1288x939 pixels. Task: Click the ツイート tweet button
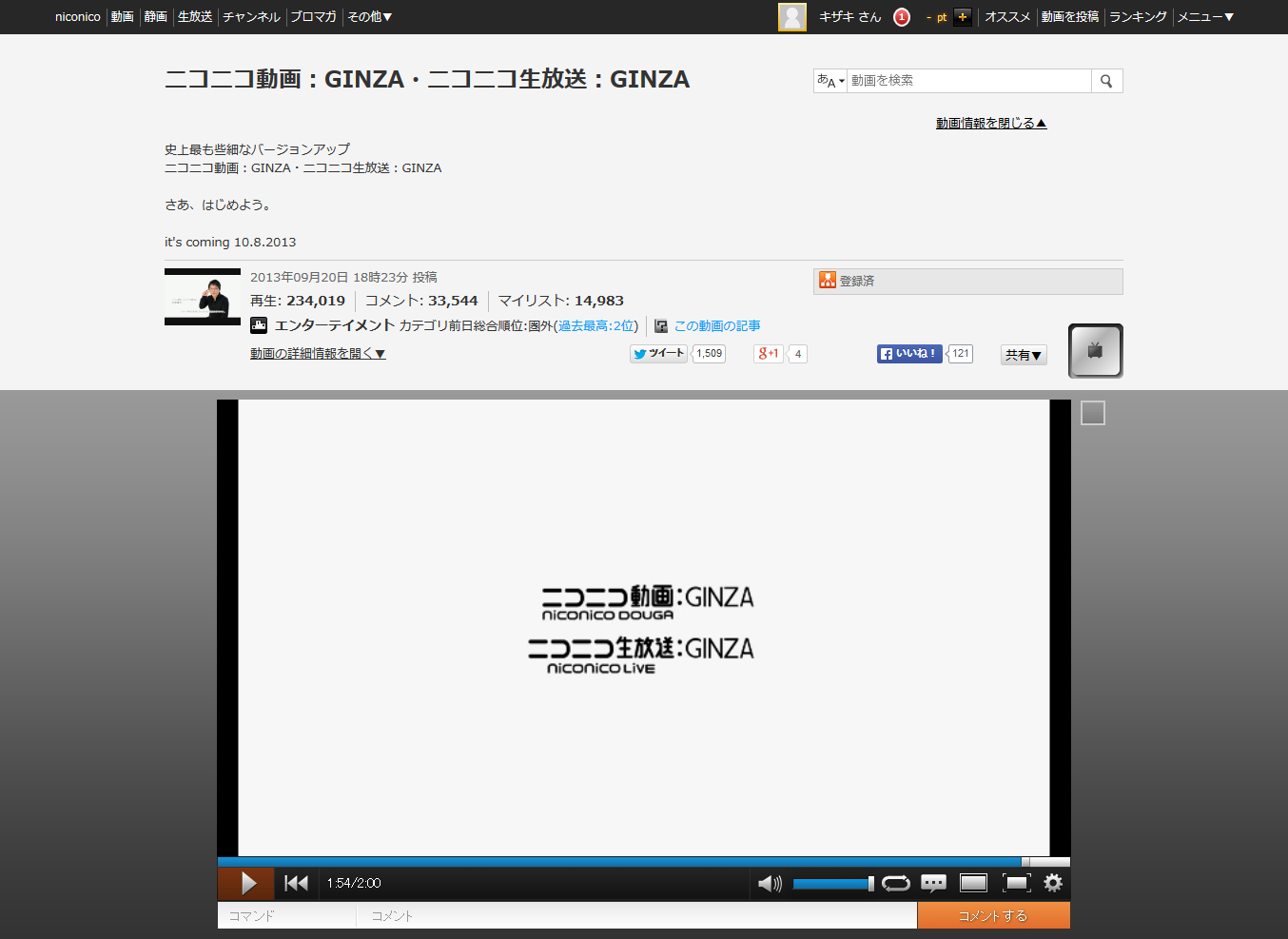pos(657,353)
